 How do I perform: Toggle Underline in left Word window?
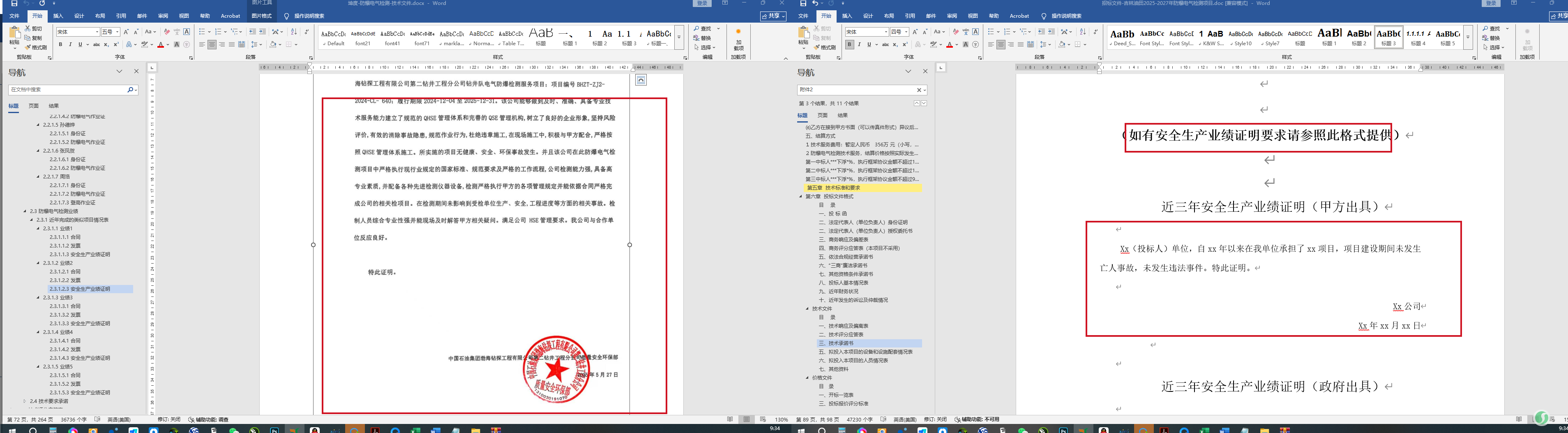pyautogui.click(x=80, y=44)
